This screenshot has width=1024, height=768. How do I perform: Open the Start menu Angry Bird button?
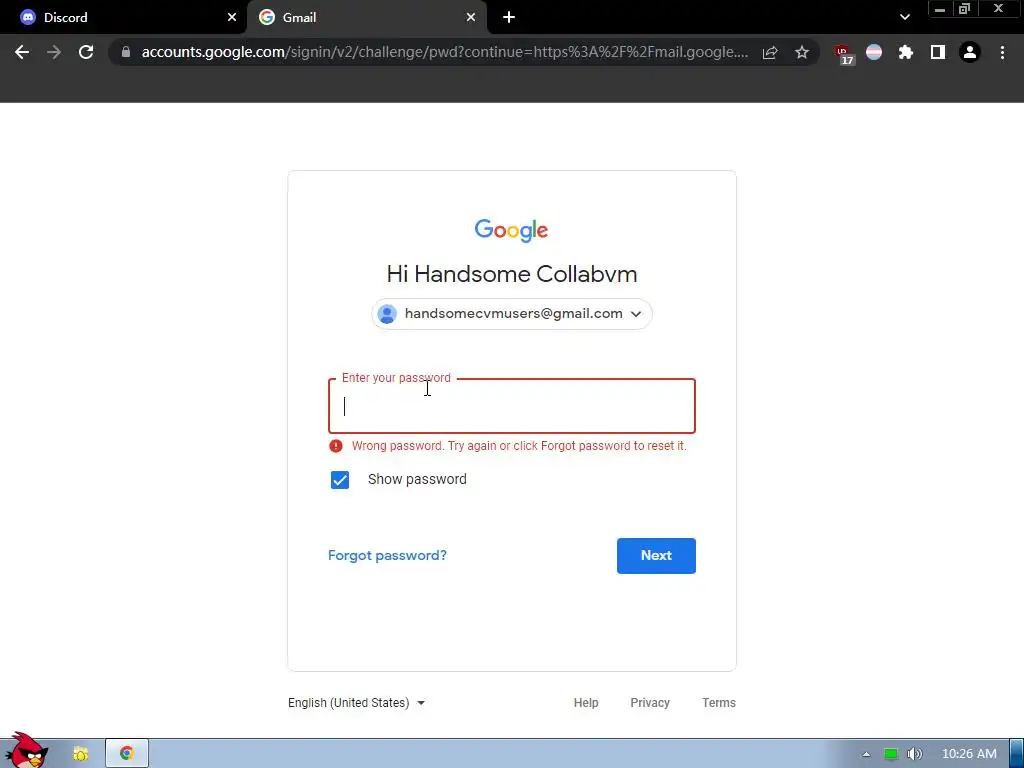(x=26, y=751)
